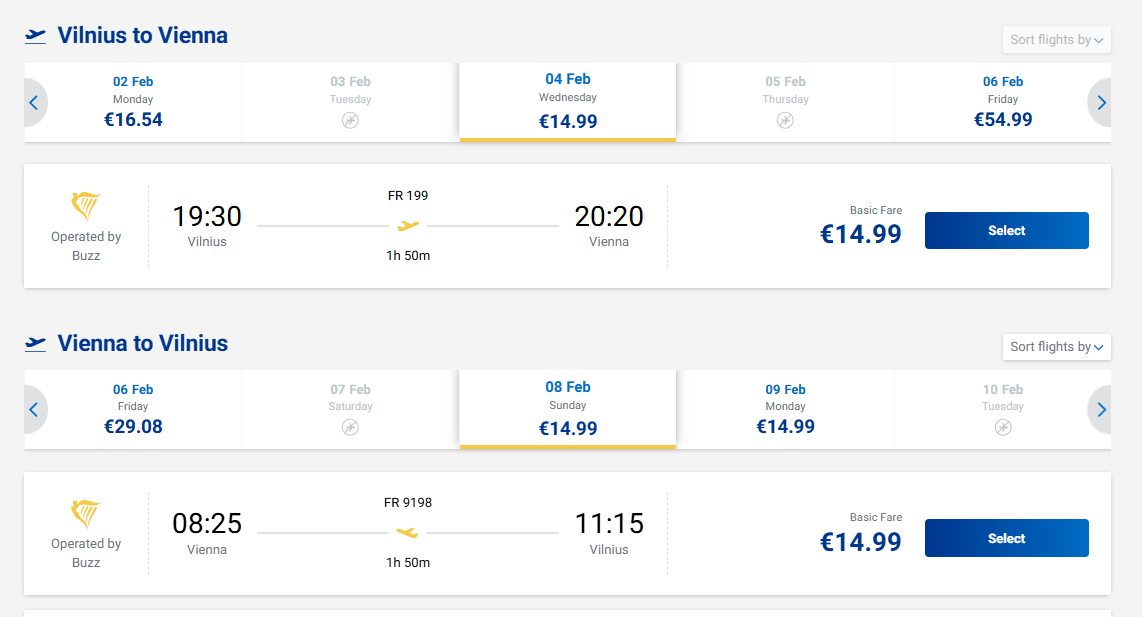This screenshot has height=617, width=1142.
Task: Click the Ryanair harp logo on FR 9198
Action: tap(86, 515)
